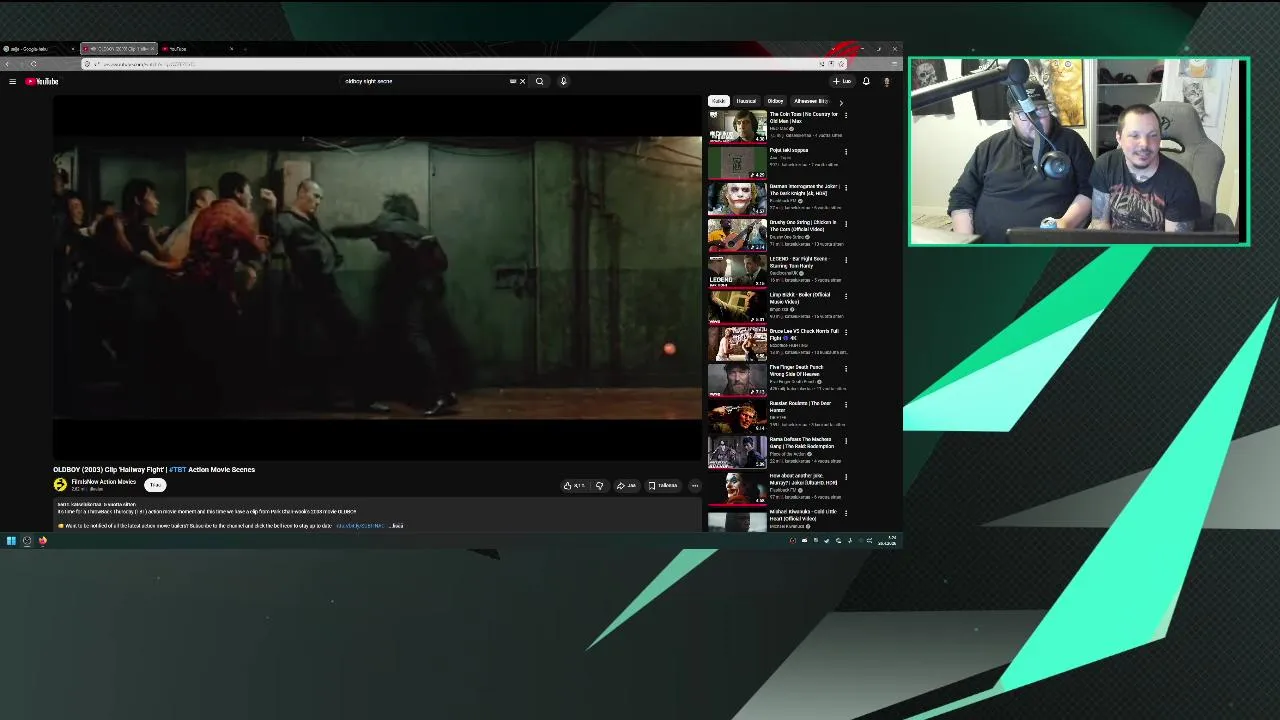The width and height of the screenshot is (1280, 720).
Task: Open How about another joke Murray video
Action: pyautogui.click(x=737, y=487)
